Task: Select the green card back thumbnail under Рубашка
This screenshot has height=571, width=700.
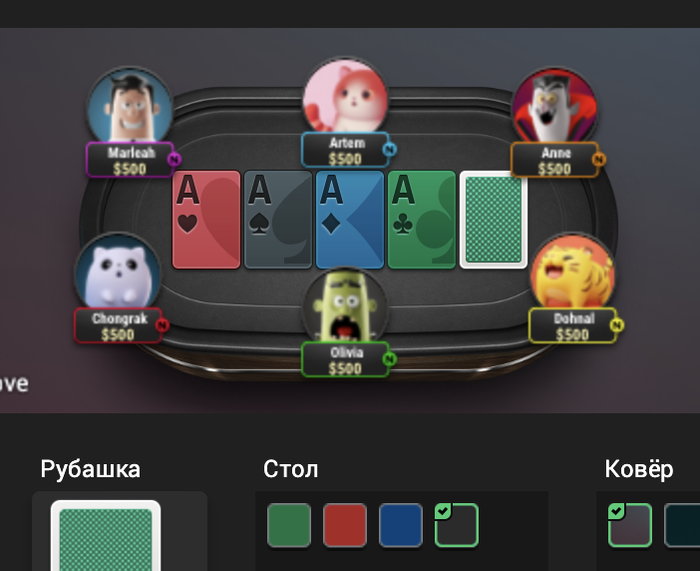Action: tap(106, 536)
